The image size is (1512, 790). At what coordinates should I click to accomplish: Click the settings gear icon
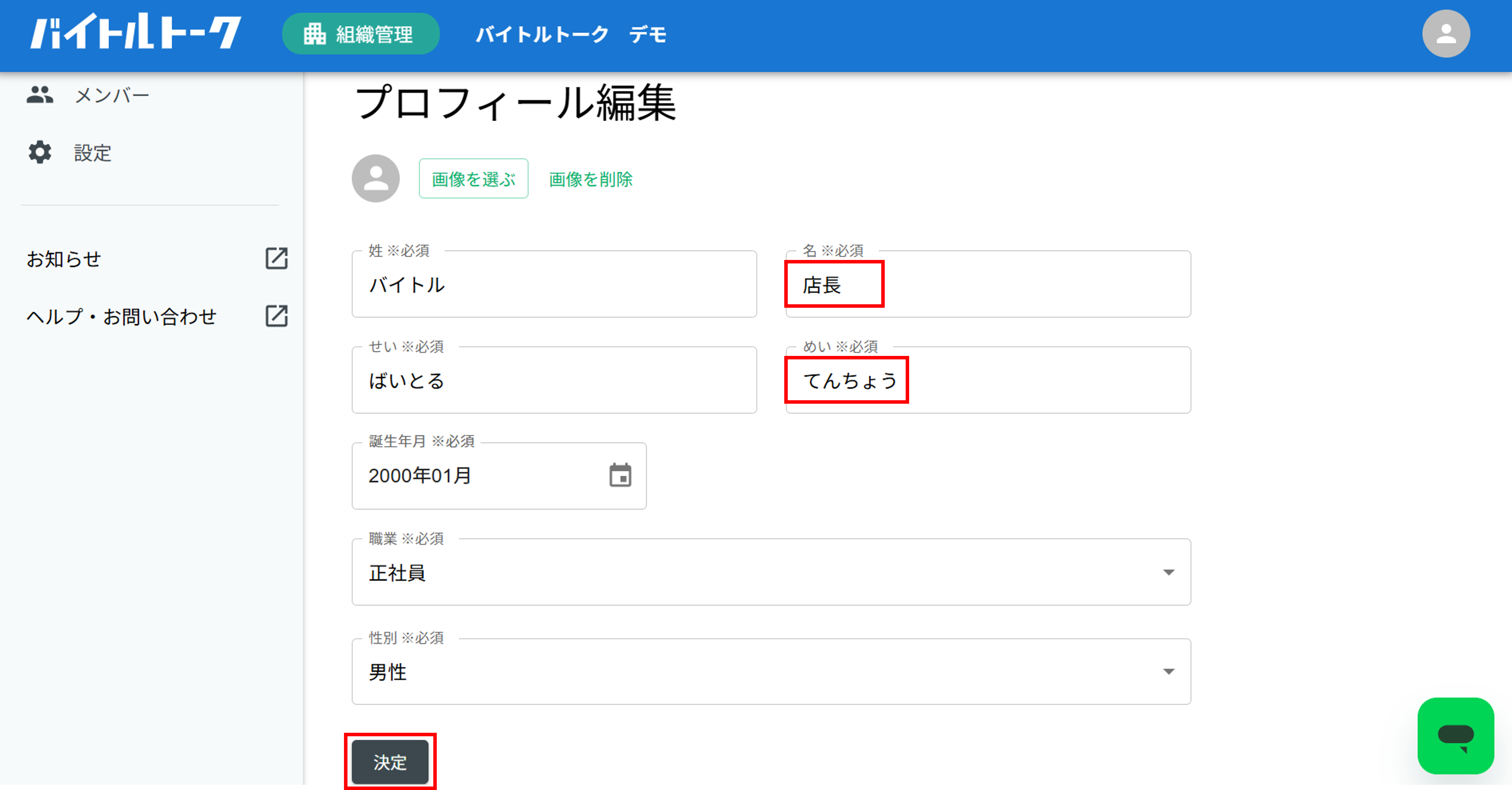click(40, 152)
